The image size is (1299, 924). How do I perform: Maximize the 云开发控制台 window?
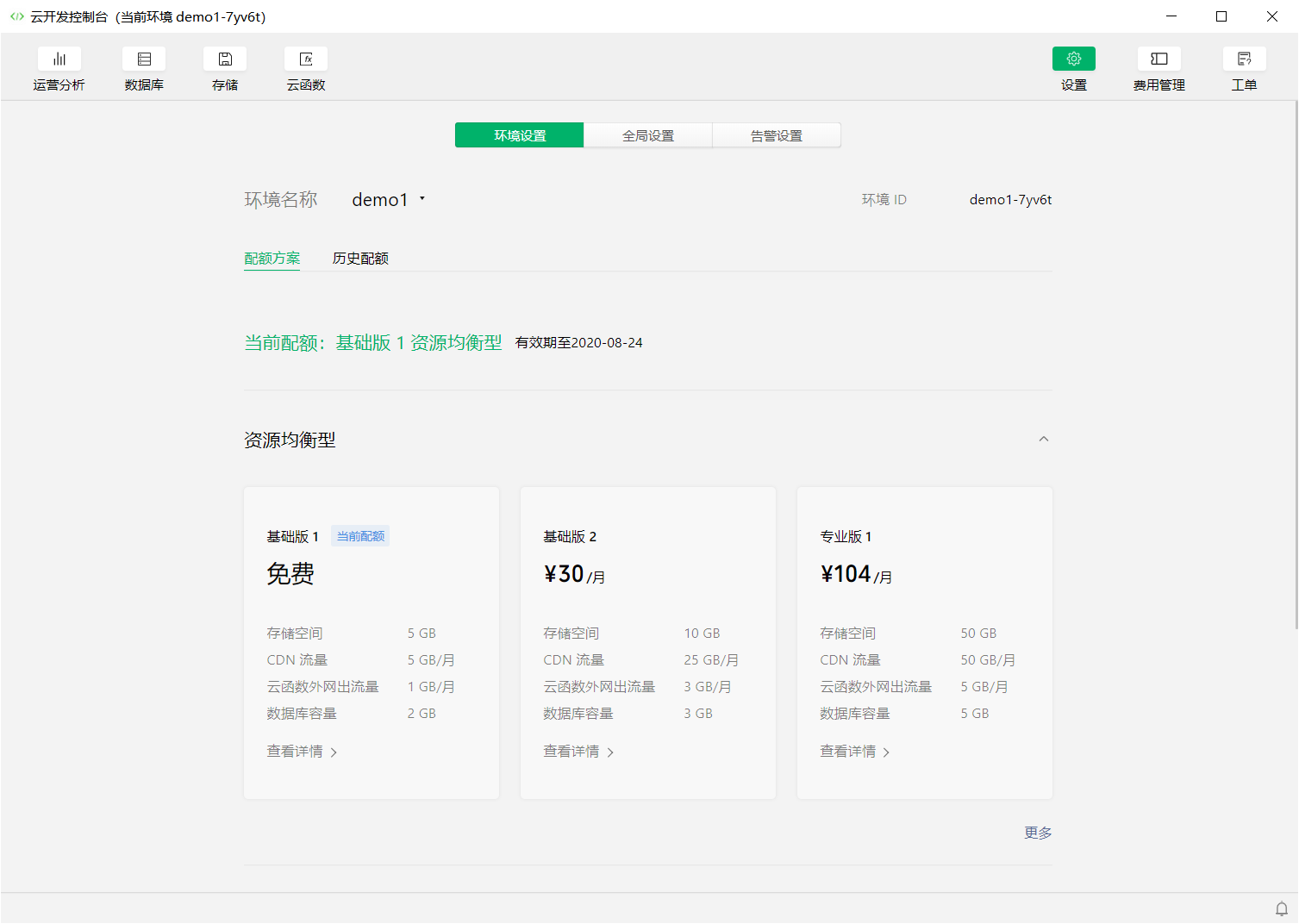tap(1221, 16)
